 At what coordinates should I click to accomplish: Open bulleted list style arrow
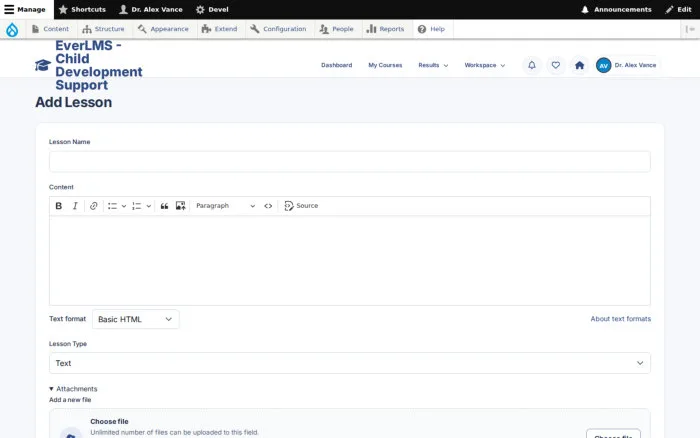(124, 206)
